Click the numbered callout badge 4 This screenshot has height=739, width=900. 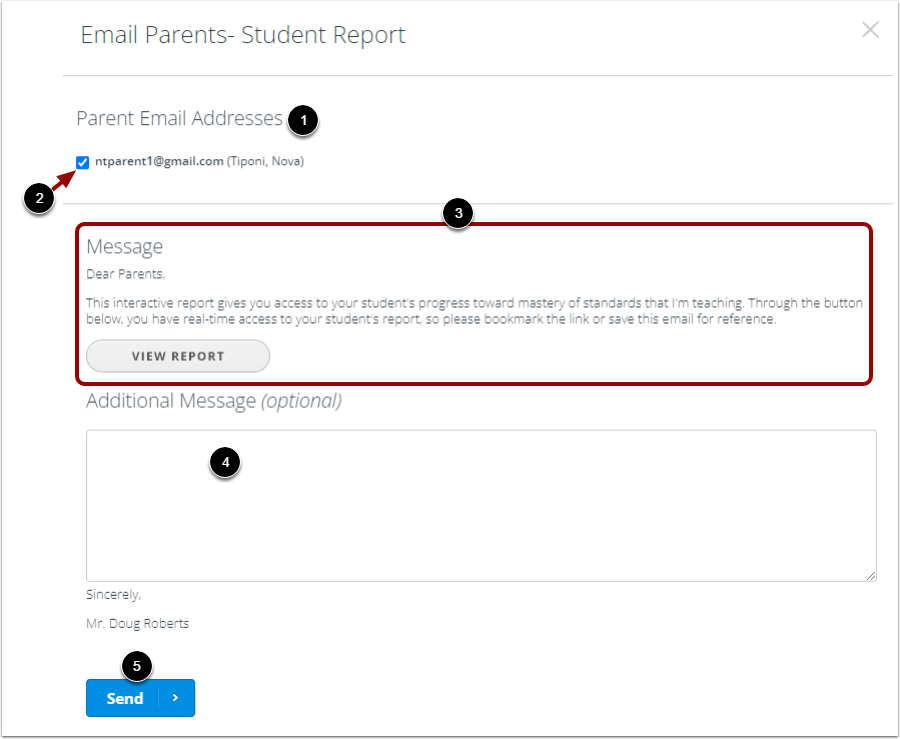click(x=226, y=463)
